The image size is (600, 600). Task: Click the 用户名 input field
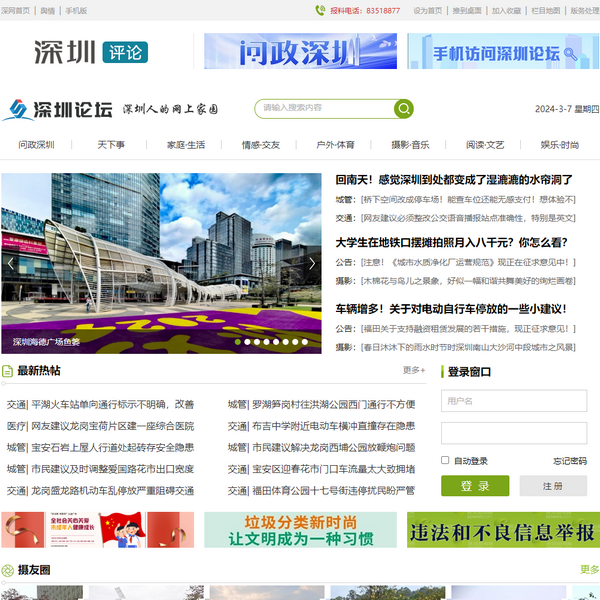[513, 401]
